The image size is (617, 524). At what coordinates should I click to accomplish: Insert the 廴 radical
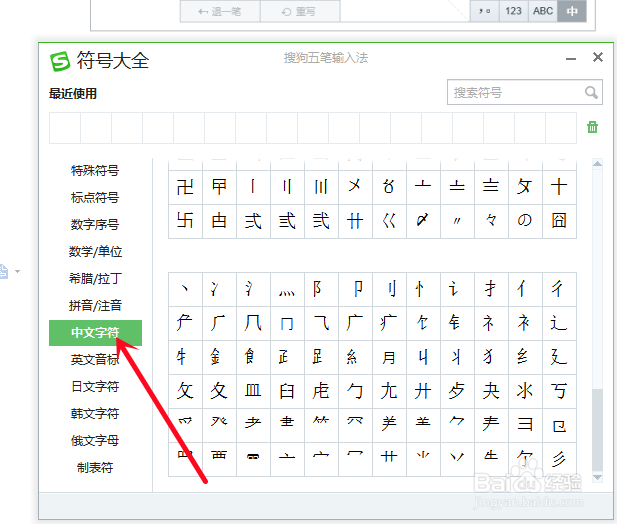(x=559, y=357)
